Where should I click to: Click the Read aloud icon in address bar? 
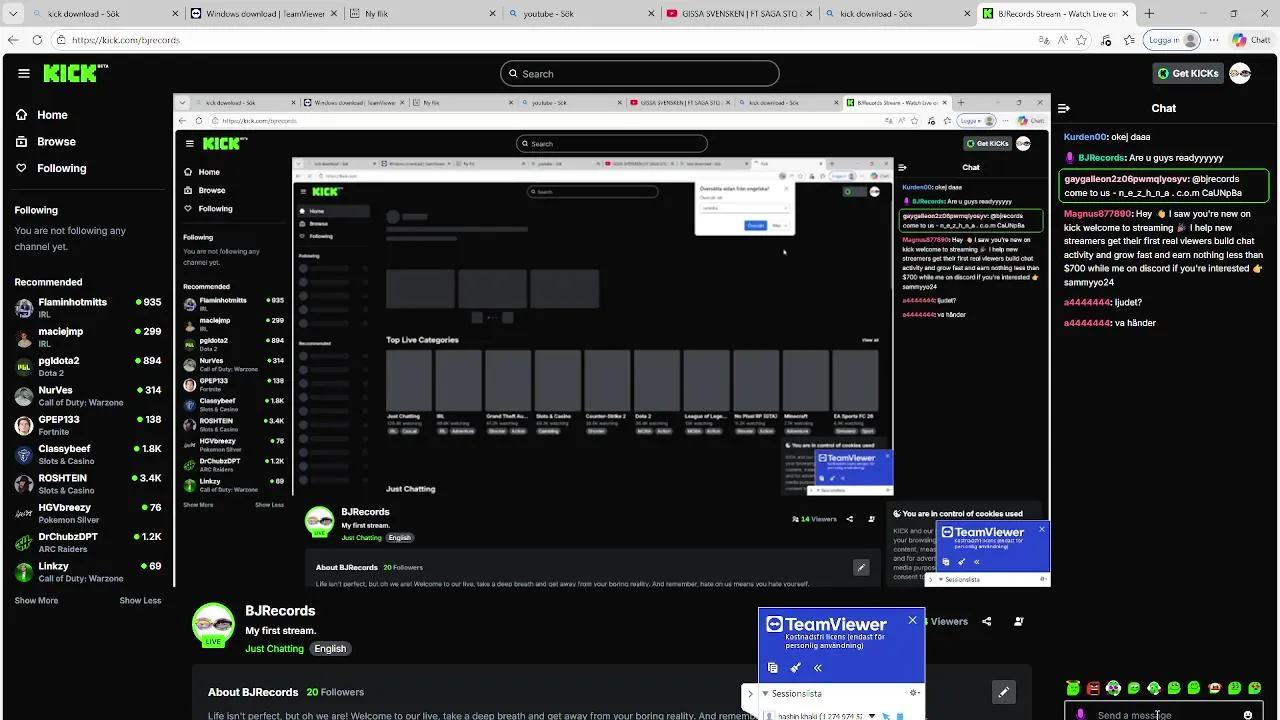coord(1062,40)
